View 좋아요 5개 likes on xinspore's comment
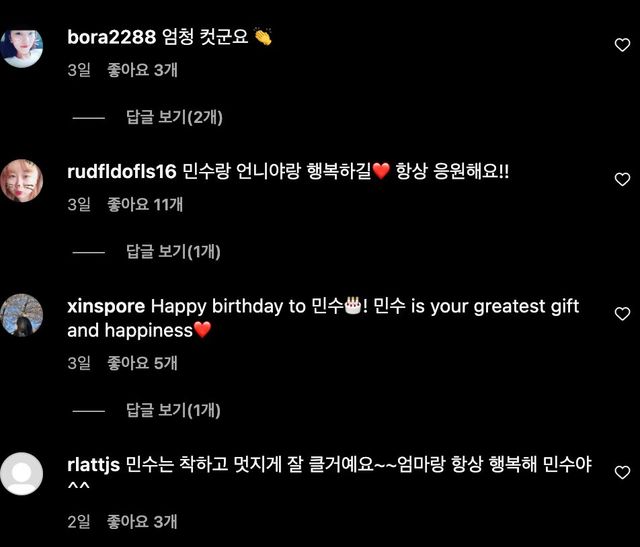Screen dimensions: 640x547 pos(143,363)
